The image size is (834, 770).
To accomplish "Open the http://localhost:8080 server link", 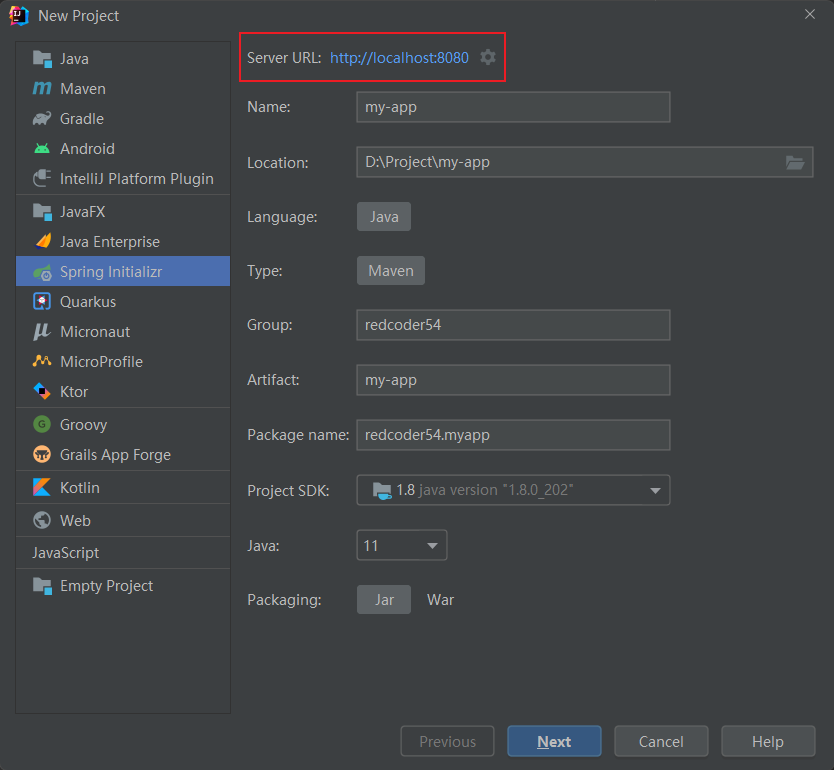I will click(x=399, y=57).
